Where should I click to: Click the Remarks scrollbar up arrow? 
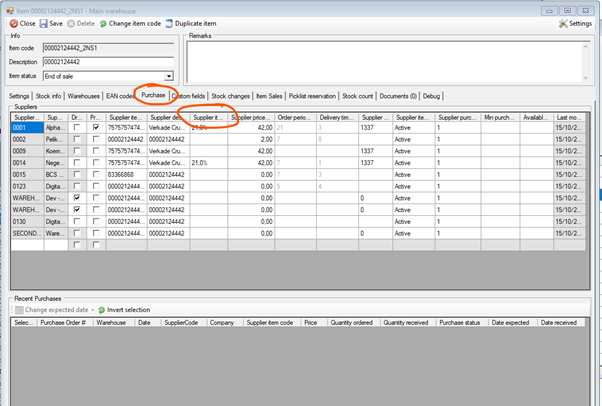click(x=585, y=46)
